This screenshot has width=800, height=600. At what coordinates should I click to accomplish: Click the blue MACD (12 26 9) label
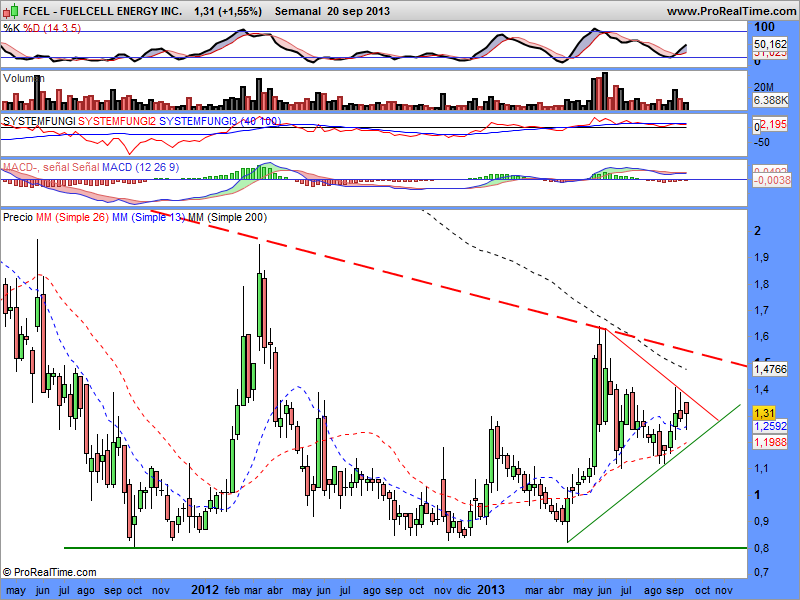pyautogui.click(x=140, y=167)
